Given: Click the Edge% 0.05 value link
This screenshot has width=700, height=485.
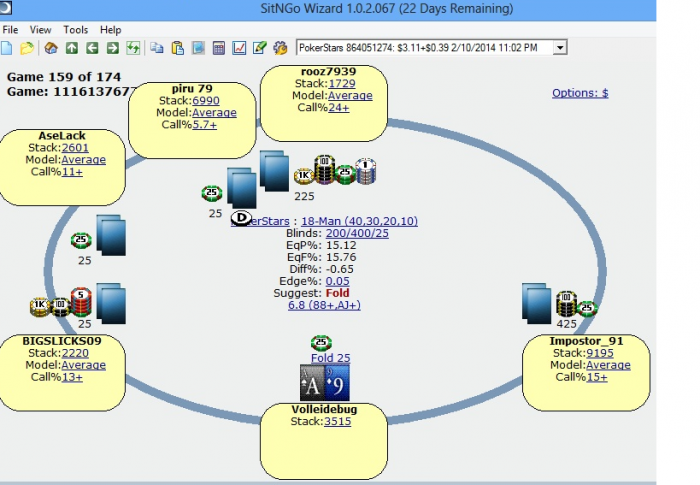Looking at the screenshot, I should tap(338, 281).
